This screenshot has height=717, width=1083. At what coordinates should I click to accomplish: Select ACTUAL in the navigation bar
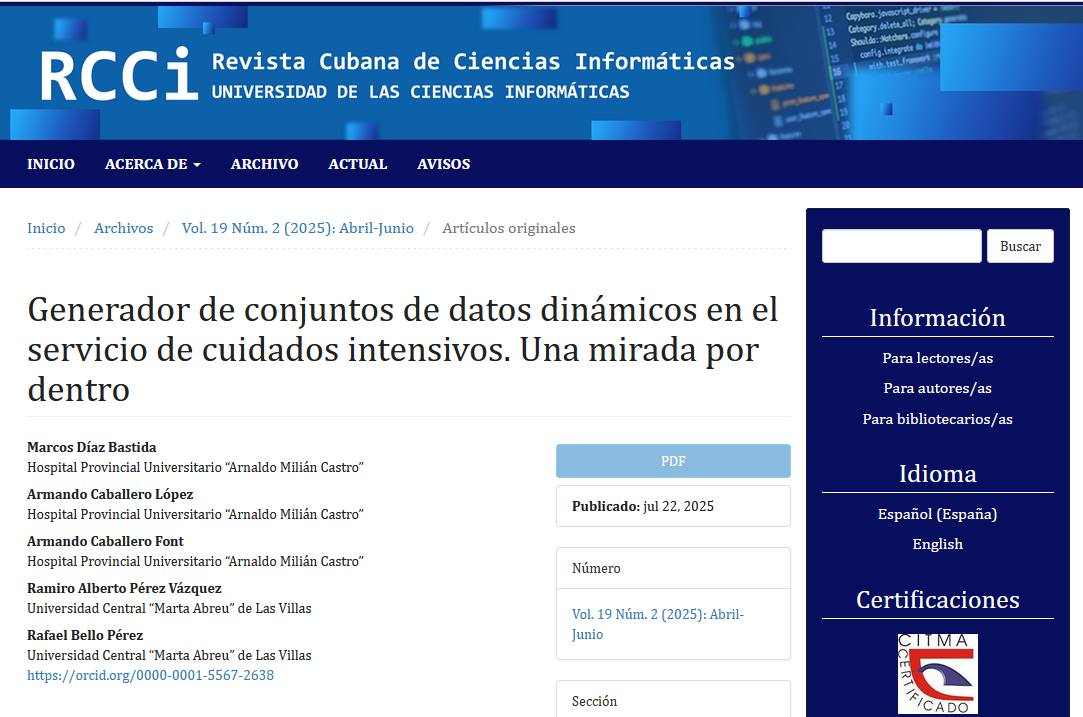357,164
